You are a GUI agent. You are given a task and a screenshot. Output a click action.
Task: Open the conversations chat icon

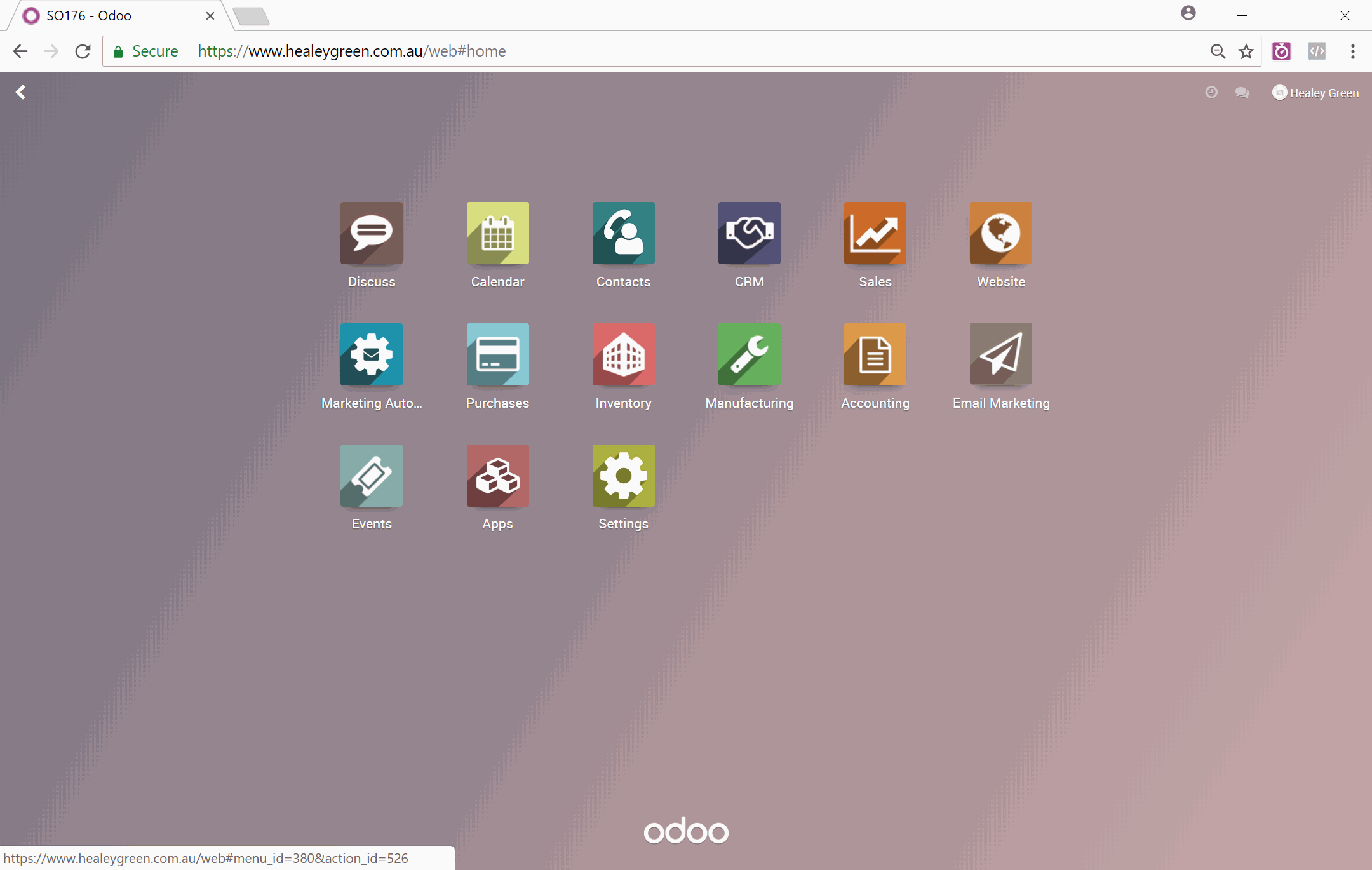tap(1242, 93)
